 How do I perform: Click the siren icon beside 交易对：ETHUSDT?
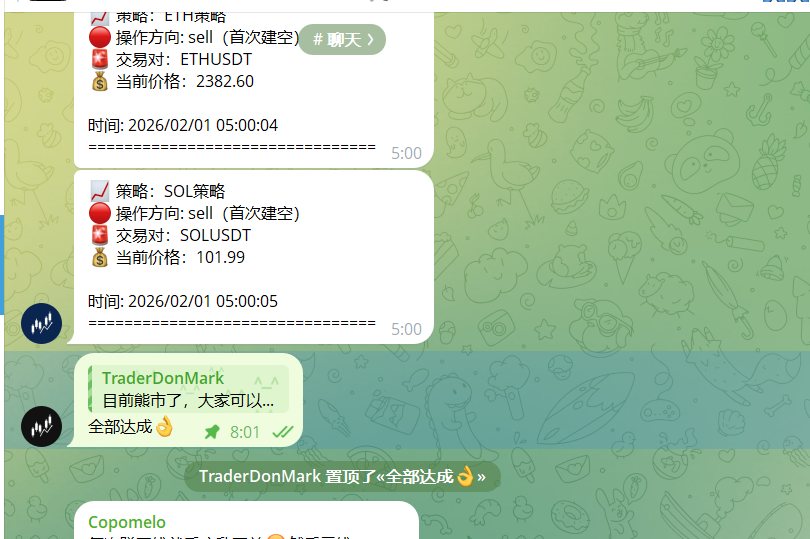(100, 59)
